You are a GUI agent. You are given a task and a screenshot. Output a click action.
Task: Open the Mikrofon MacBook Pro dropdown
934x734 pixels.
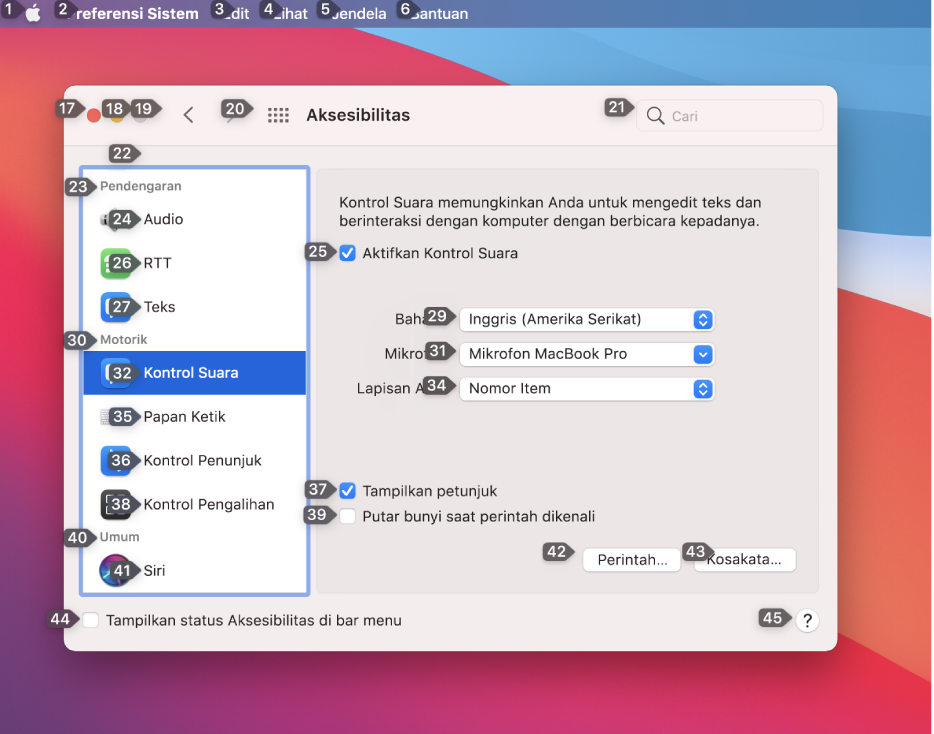tap(587, 354)
